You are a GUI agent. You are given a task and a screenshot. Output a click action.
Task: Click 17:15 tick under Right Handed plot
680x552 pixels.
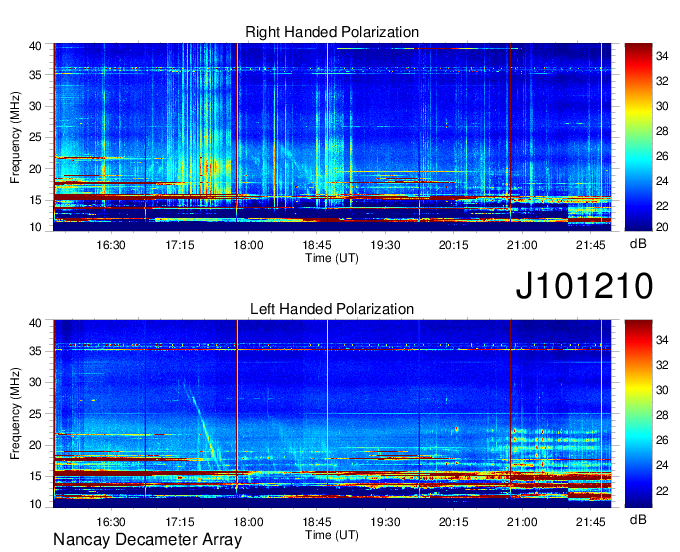[180, 245]
